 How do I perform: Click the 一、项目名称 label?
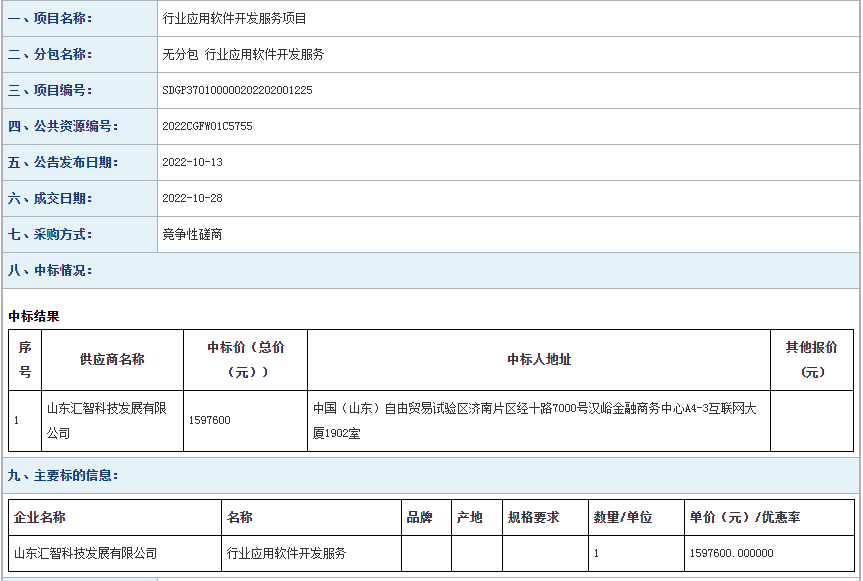50,19
